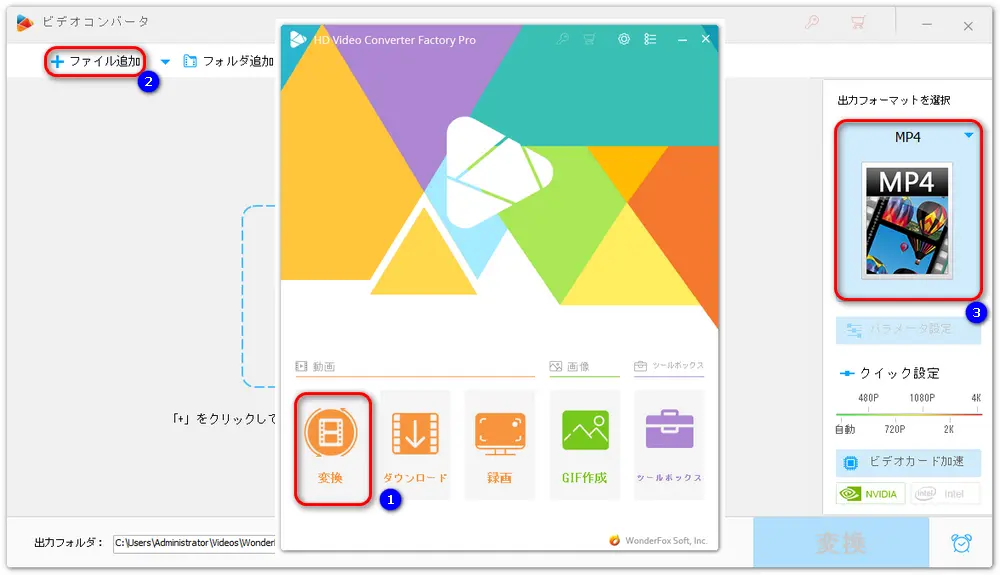
Task: Open the GIF作成 tool
Action: [585, 445]
